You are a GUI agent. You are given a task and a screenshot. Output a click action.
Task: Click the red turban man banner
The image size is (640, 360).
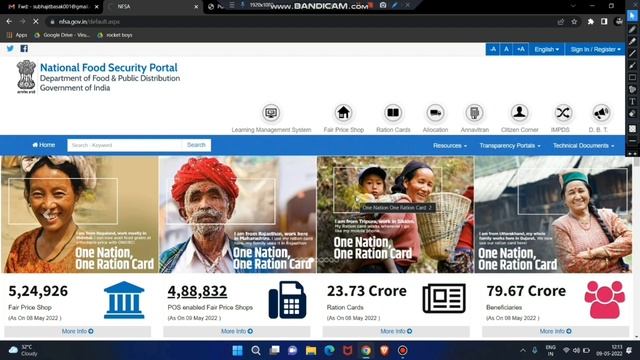coord(238,215)
